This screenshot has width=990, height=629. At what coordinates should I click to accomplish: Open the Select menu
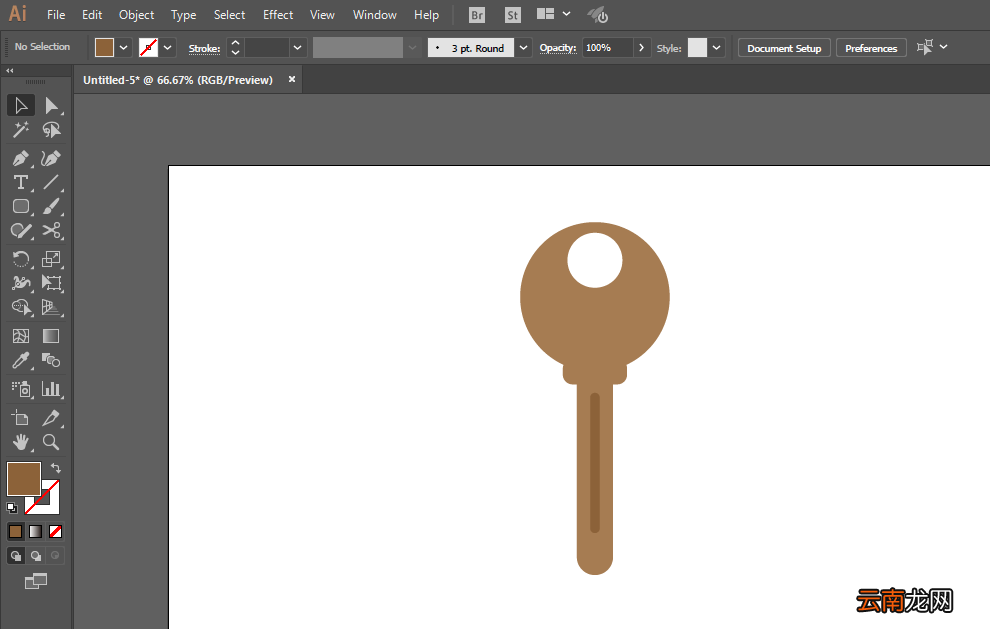coord(229,15)
